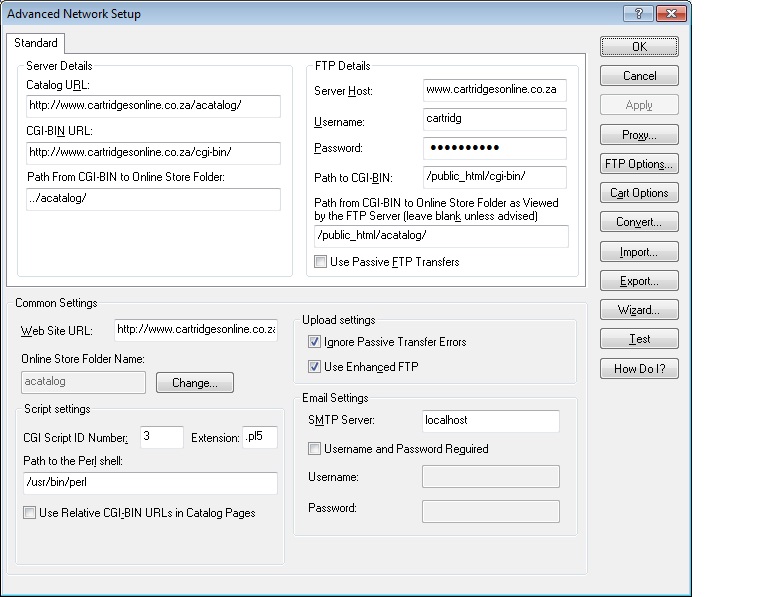Open the Proxy settings
Image resolution: width=768 pixels, height=597 pixels.
tap(639, 135)
